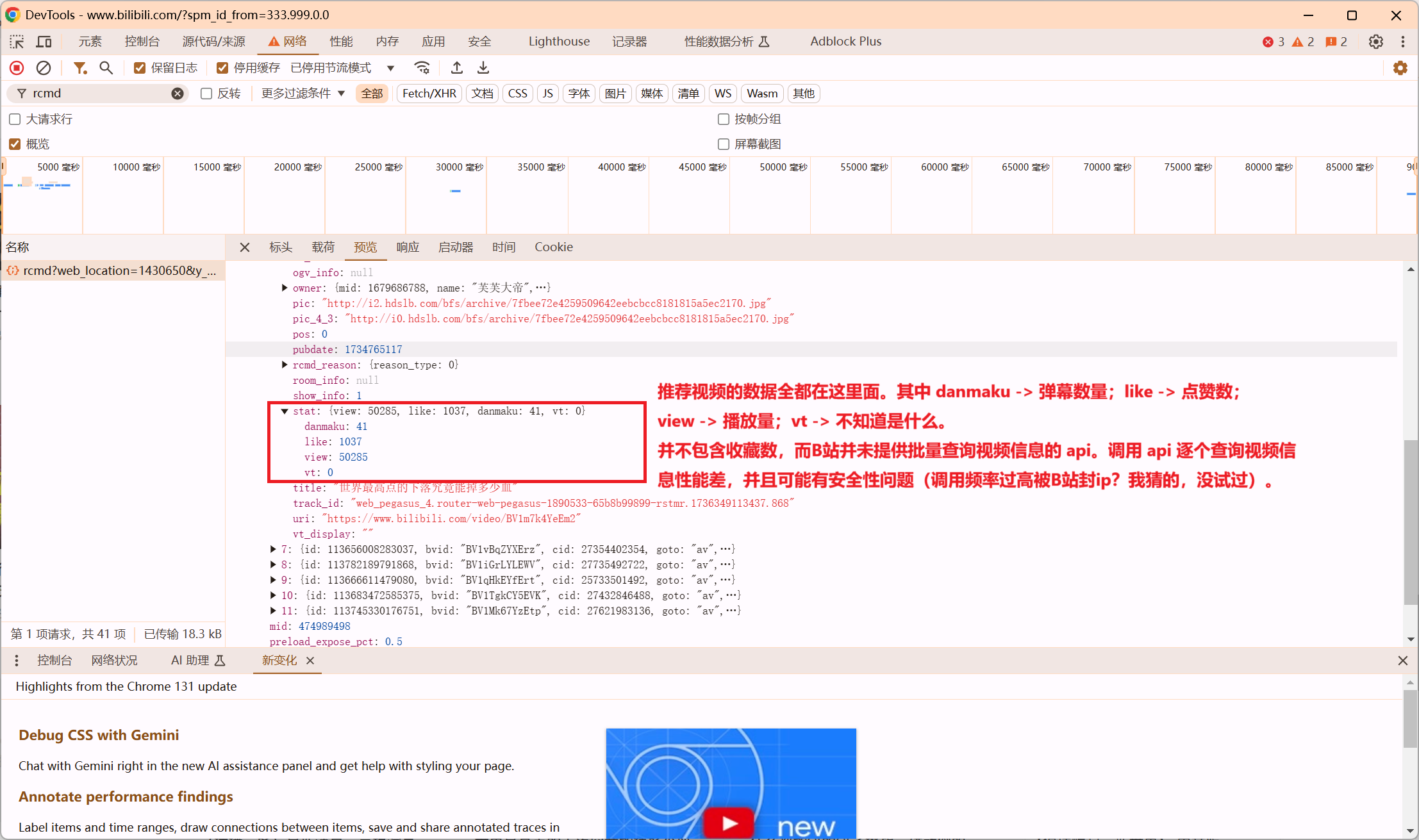Expand item 8 in the response tree
Viewport: 1419px width, 840px height.
click(x=273, y=565)
